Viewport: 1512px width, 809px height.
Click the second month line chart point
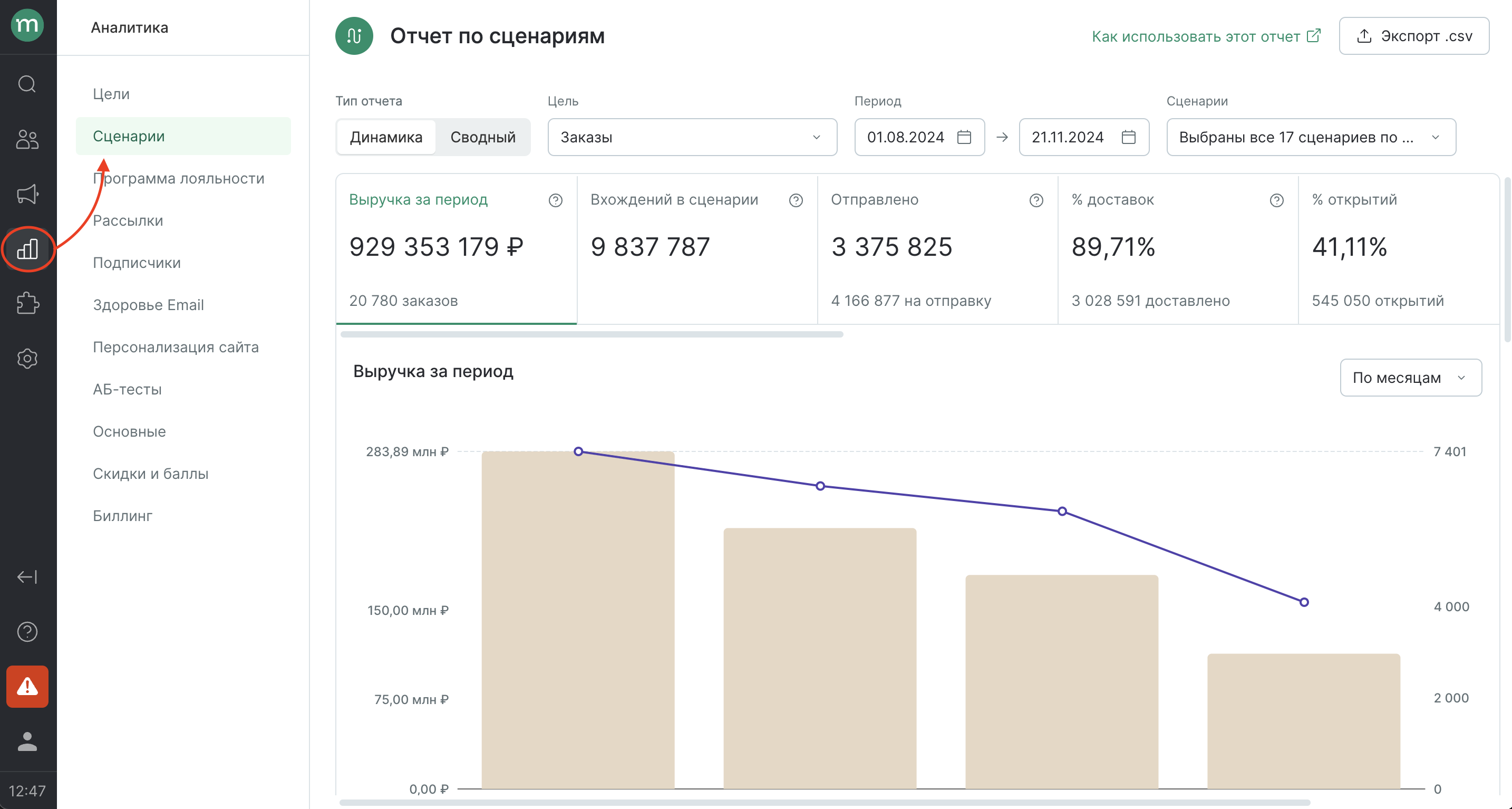[820, 486]
